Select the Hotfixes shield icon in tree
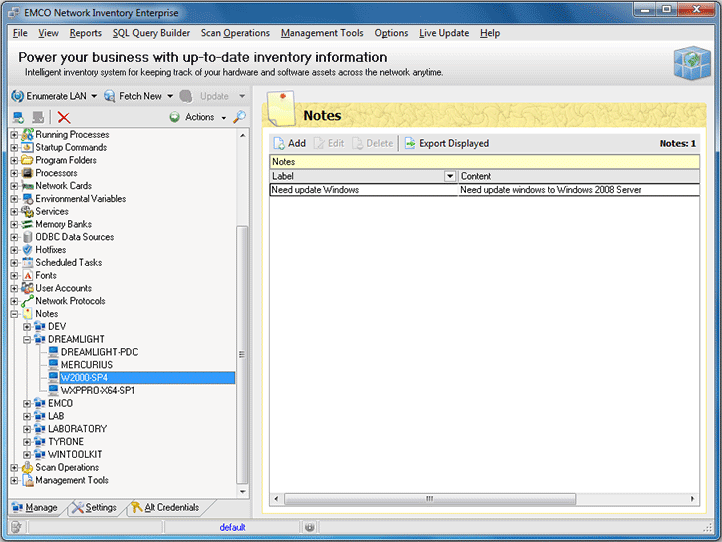 pyautogui.click(x=28, y=250)
